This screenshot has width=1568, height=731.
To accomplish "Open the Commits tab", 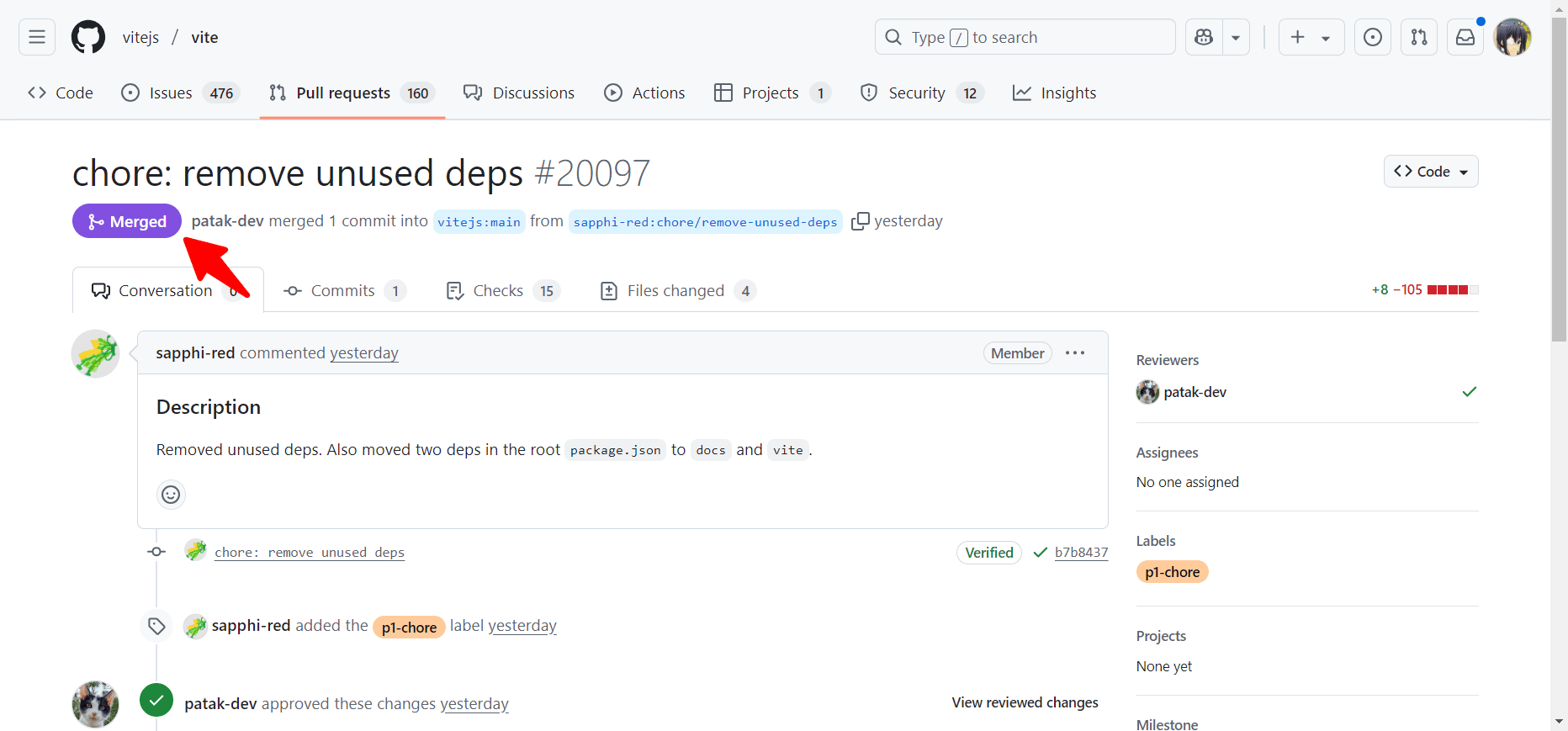I will tap(345, 290).
